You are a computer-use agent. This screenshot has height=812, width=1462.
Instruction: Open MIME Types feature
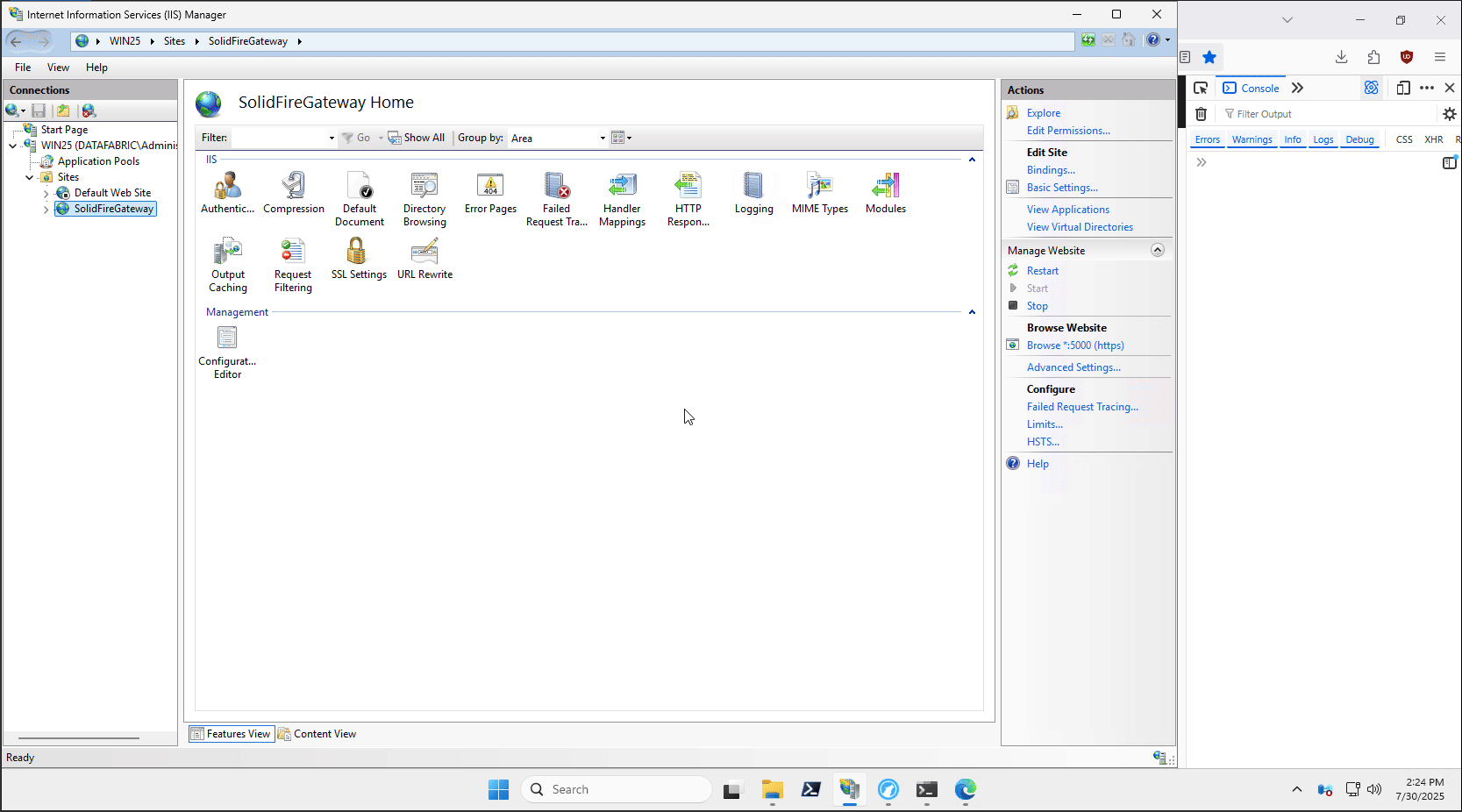[x=820, y=193]
